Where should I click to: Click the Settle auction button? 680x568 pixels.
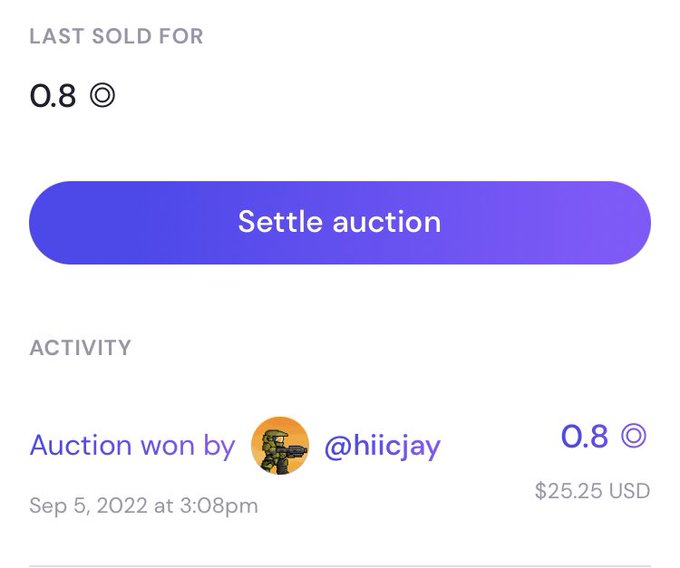pyautogui.click(x=339, y=222)
